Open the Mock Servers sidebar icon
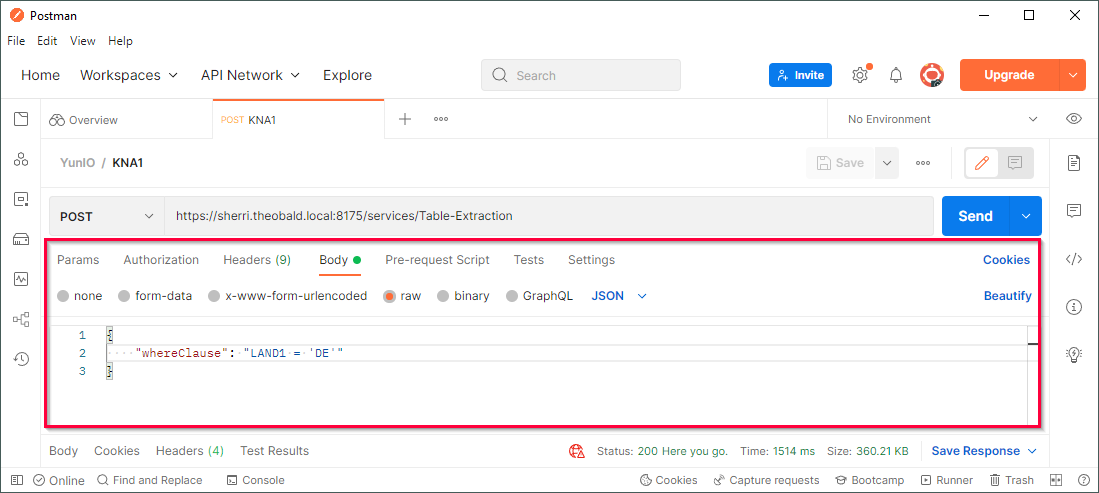This screenshot has width=1099, height=493. click(21, 239)
